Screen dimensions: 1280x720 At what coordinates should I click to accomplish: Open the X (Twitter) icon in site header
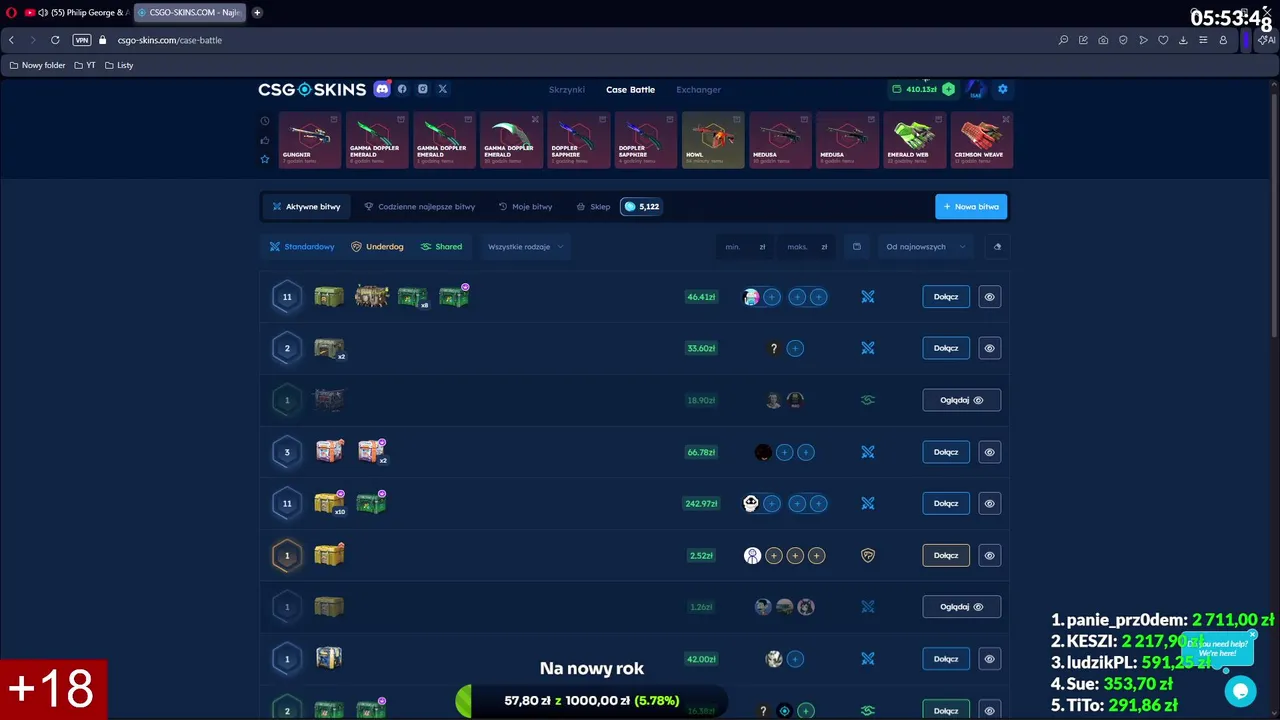coord(442,89)
